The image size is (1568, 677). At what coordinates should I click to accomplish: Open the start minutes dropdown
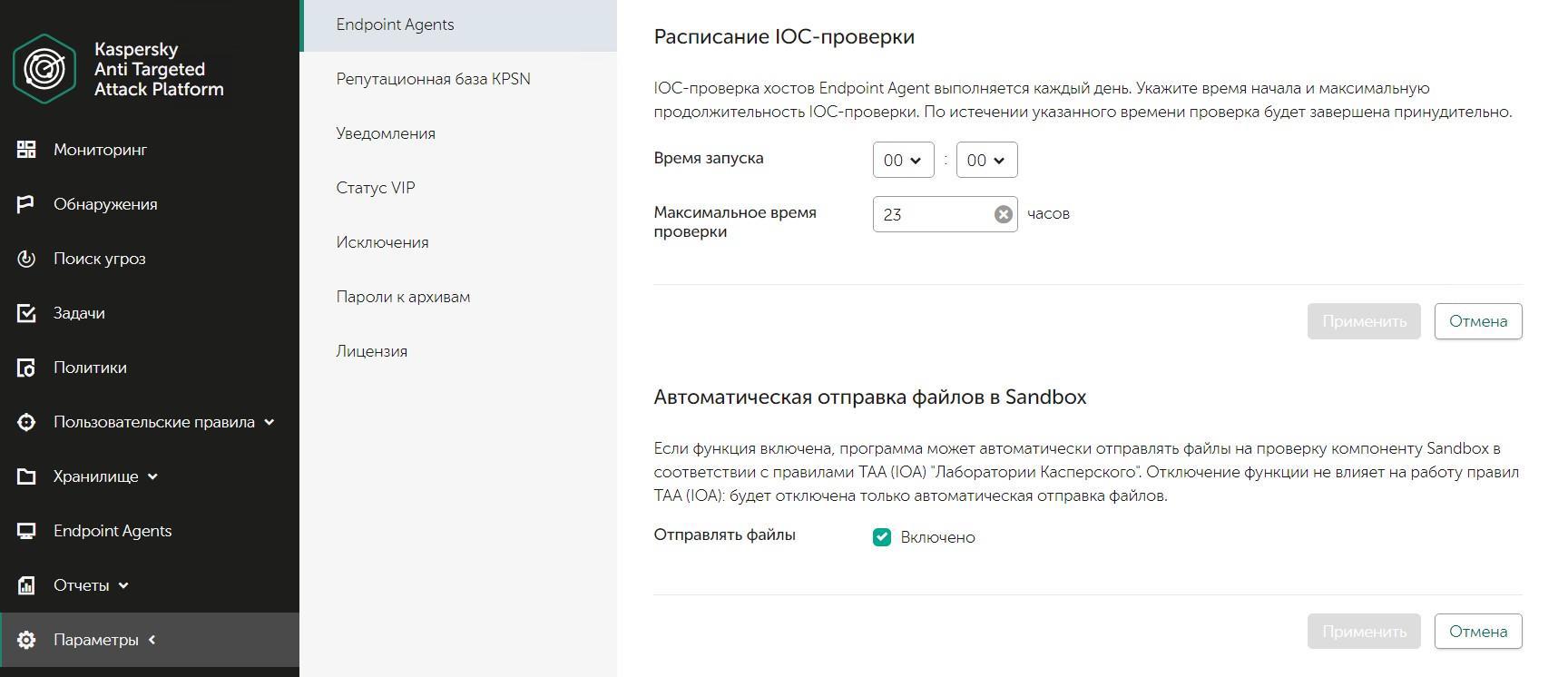tap(986, 161)
